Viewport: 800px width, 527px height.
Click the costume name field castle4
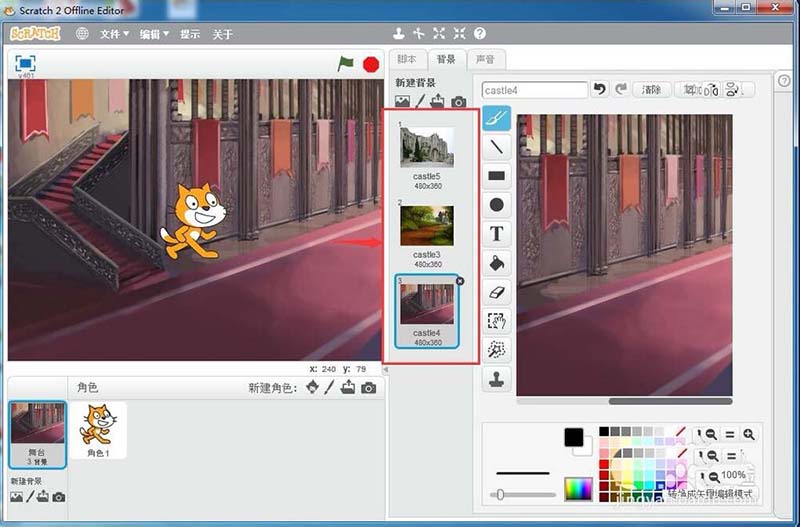click(x=535, y=90)
